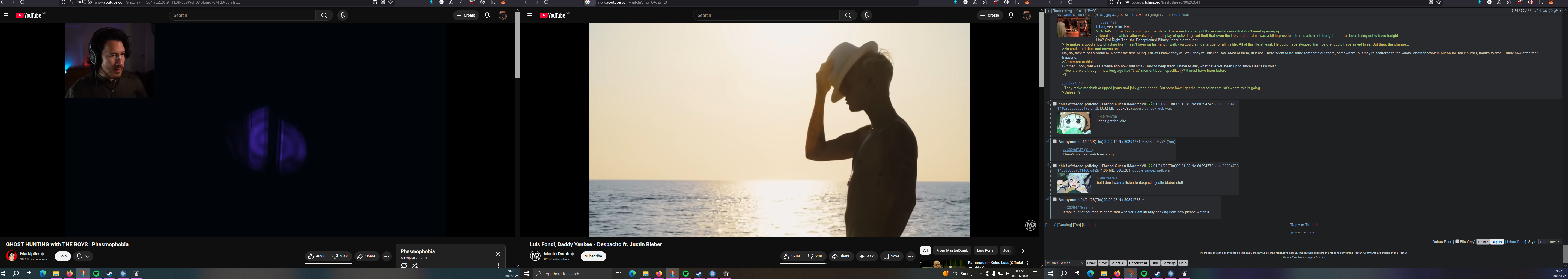Share the Despacito video

841,257
